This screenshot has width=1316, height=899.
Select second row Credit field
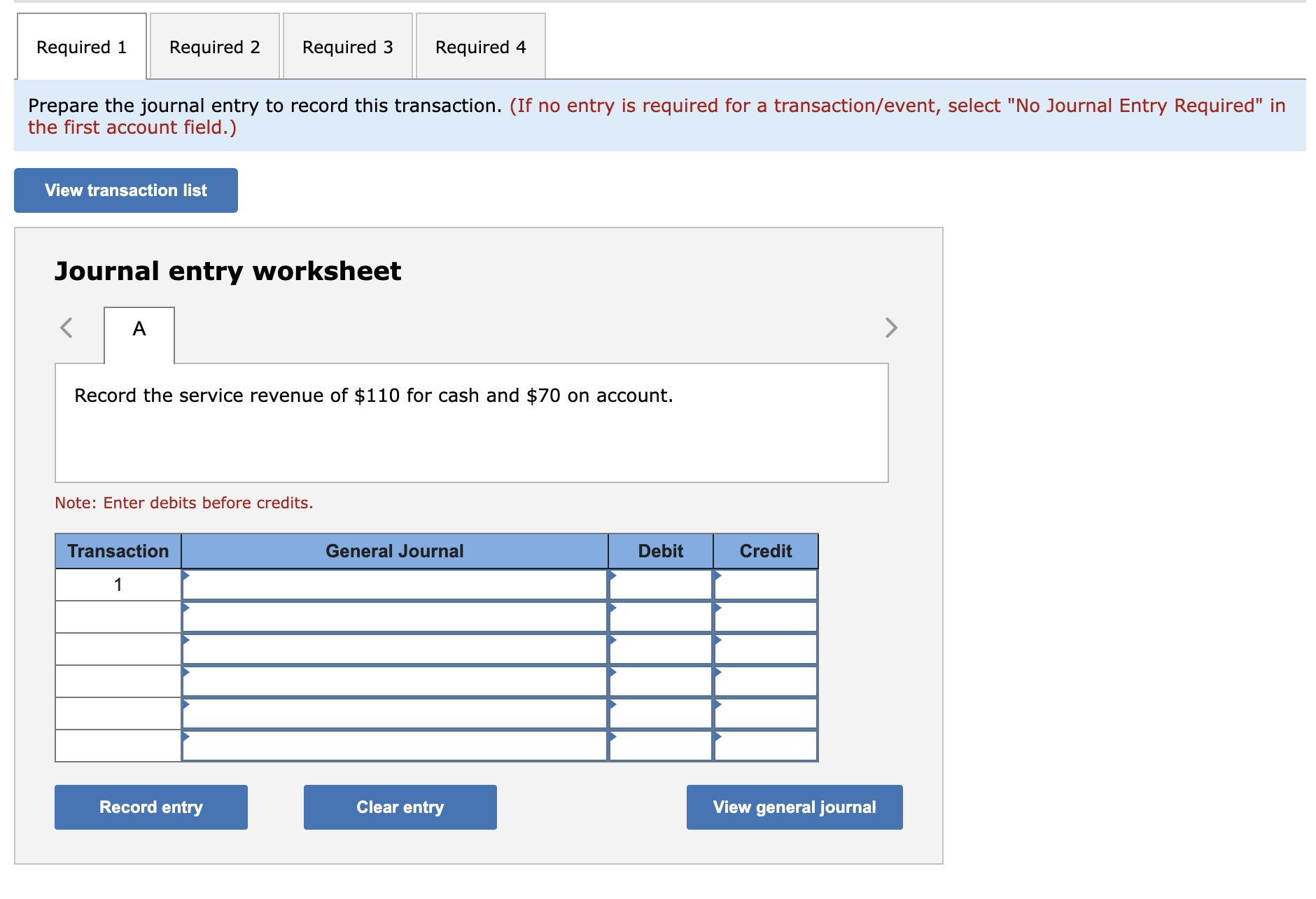(766, 617)
